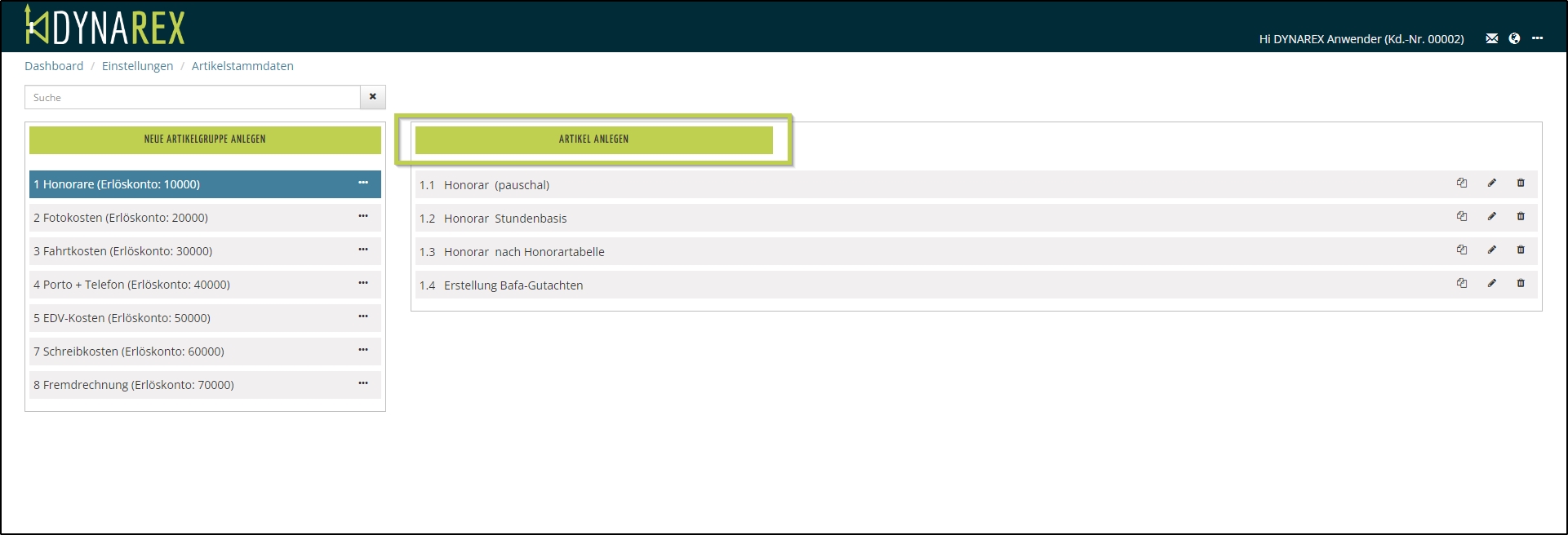The height and width of the screenshot is (535, 1568).
Task: Open options menu for Fotokosten group
Action: pyautogui.click(x=363, y=217)
